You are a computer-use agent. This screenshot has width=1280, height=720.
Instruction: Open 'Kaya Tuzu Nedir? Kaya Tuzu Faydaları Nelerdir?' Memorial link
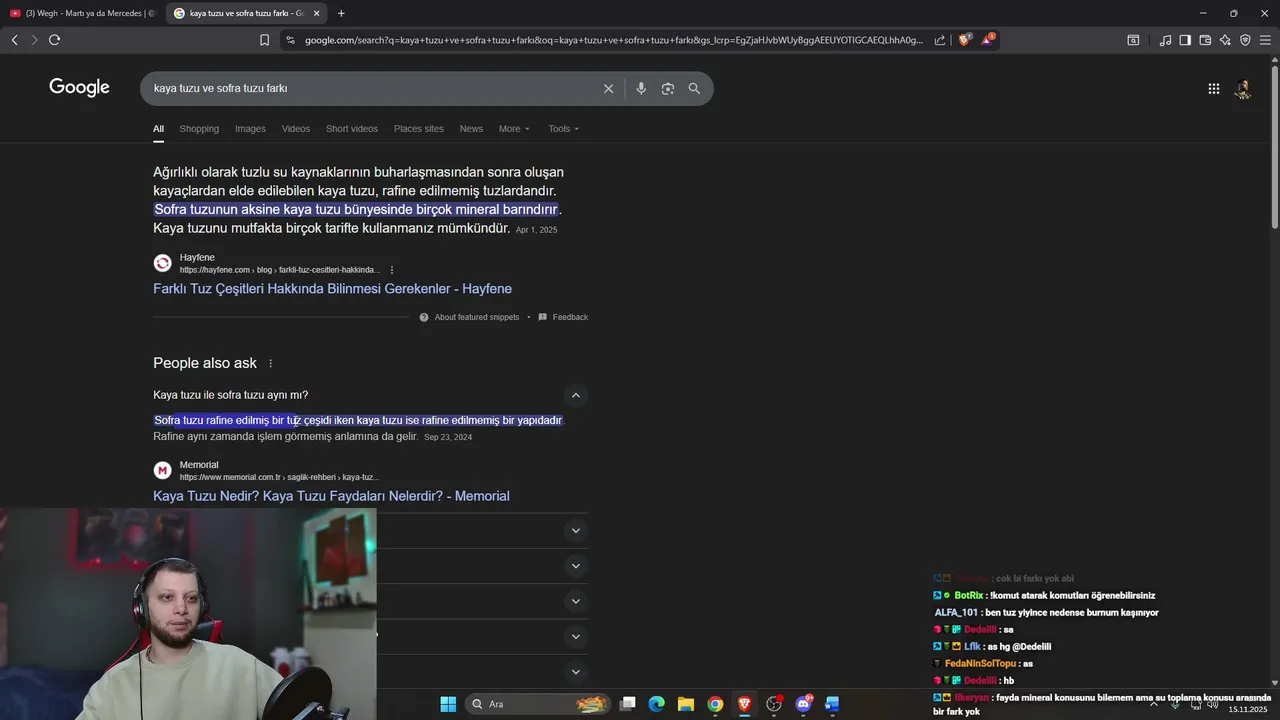(331, 496)
